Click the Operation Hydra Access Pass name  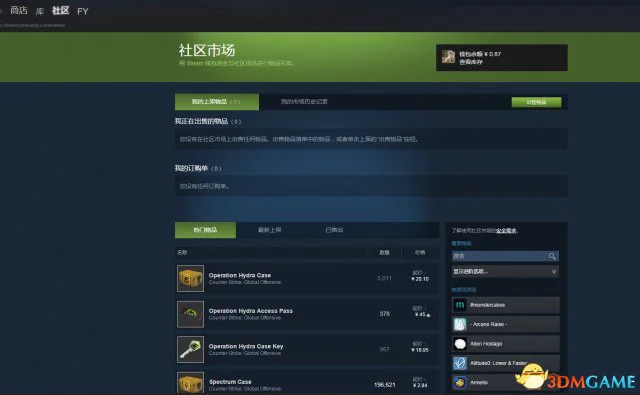click(251, 311)
